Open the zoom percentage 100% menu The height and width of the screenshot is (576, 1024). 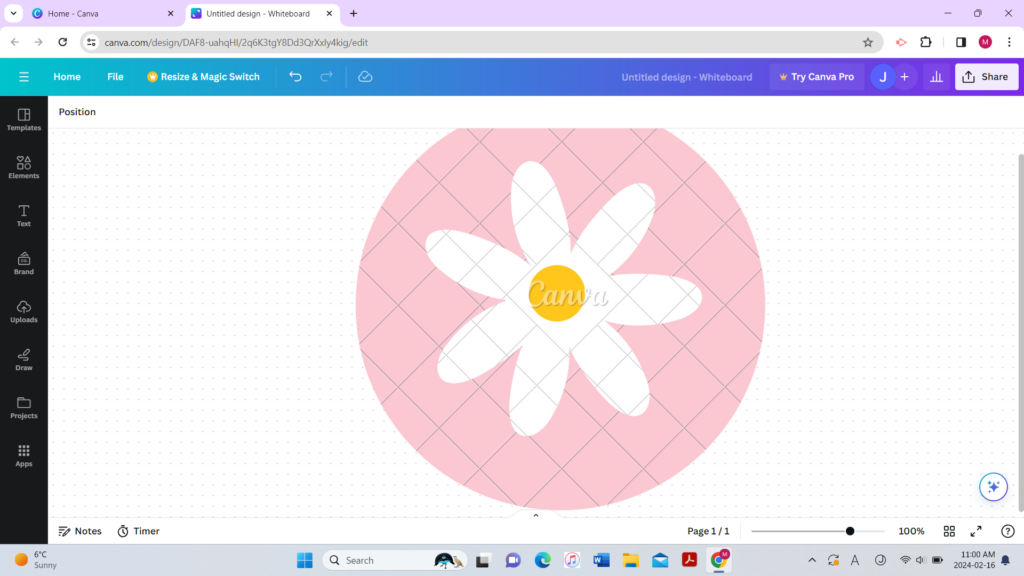pyautogui.click(x=911, y=531)
